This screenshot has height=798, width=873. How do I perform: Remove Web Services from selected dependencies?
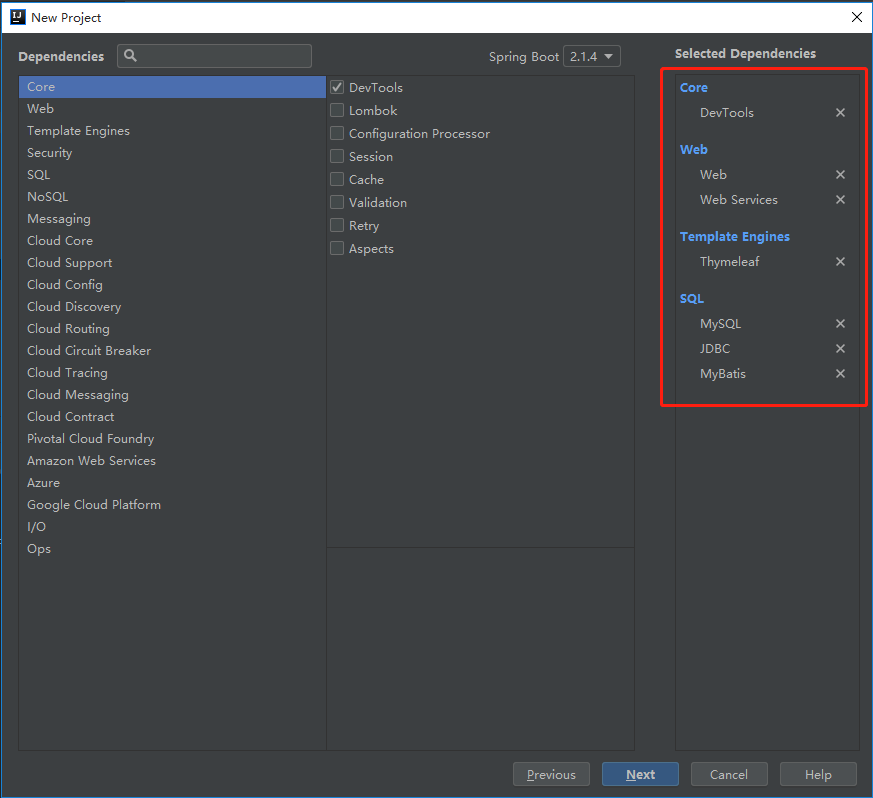point(840,199)
